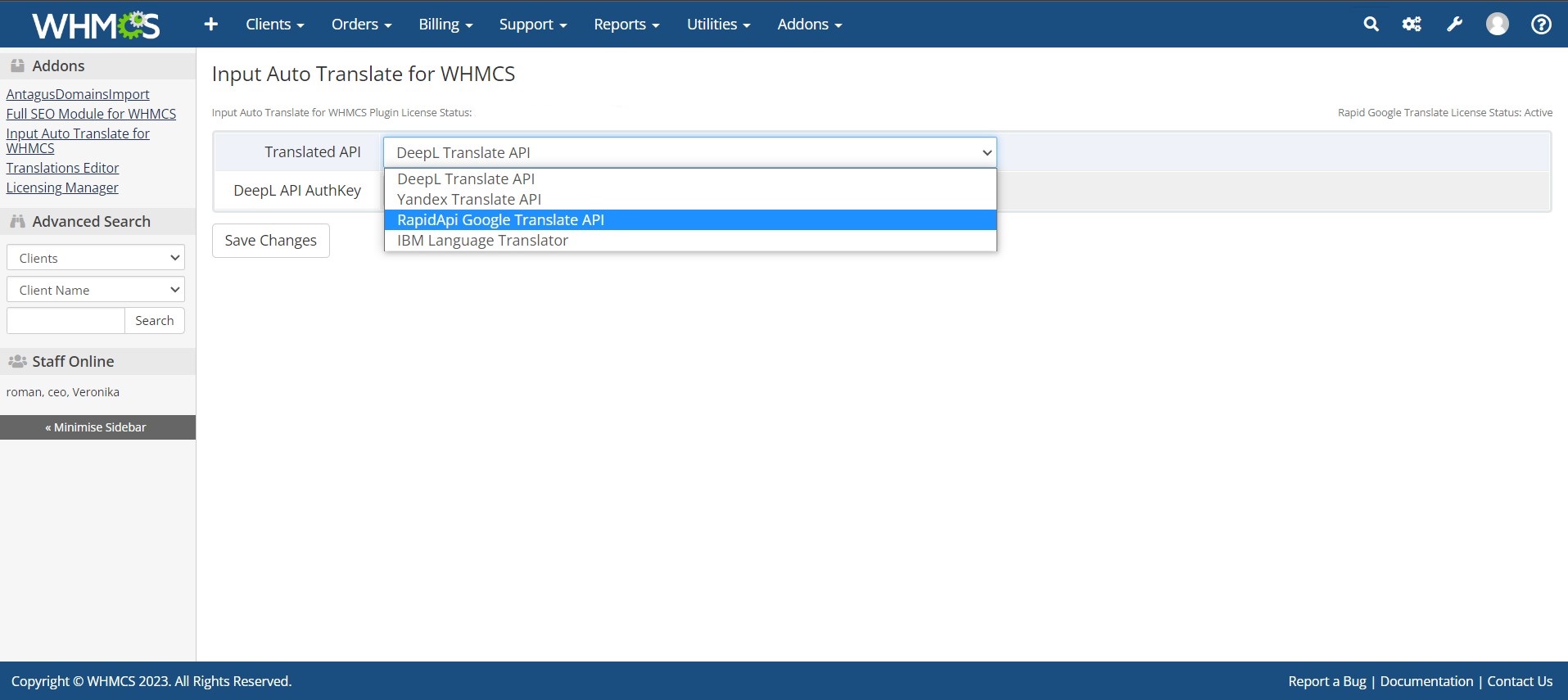1568x700 pixels.
Task: Open the Support menu
Action: (x=533, y=25)
